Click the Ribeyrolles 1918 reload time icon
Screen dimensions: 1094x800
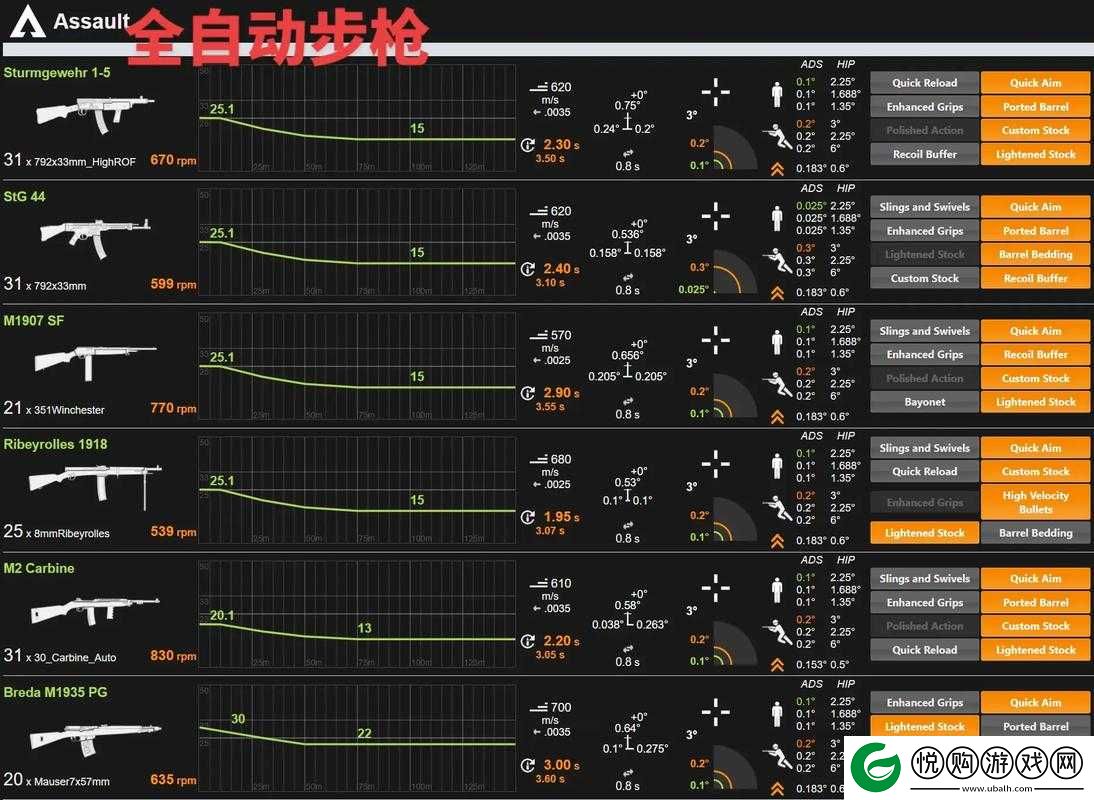(528, 517)
